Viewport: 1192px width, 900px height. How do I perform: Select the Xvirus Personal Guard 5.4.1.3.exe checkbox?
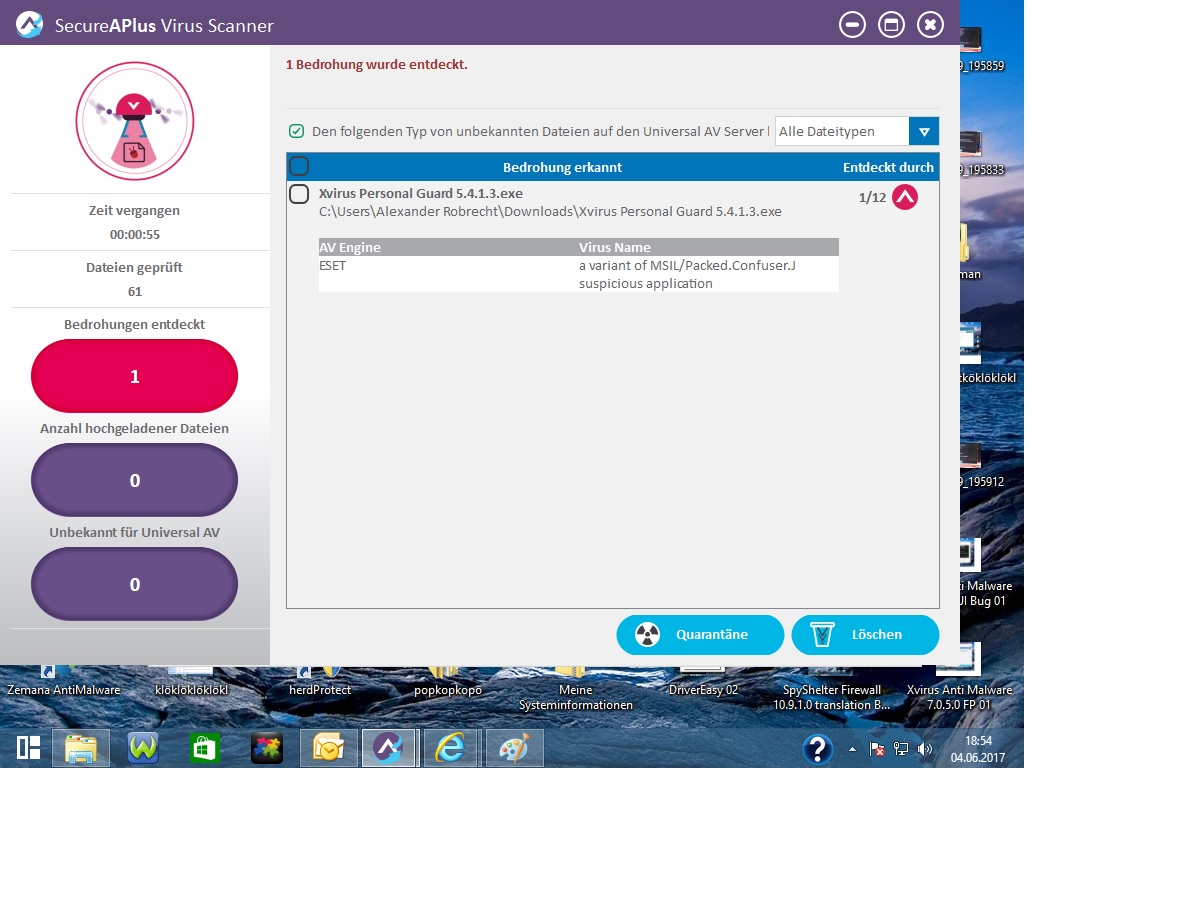click(299, 194)
